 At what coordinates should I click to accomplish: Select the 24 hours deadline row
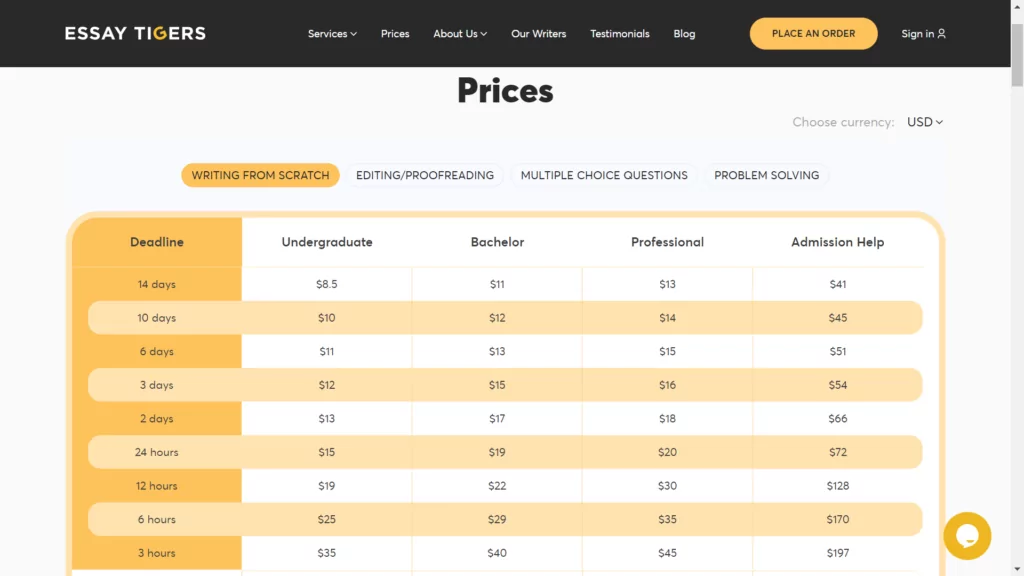[505, 452]
